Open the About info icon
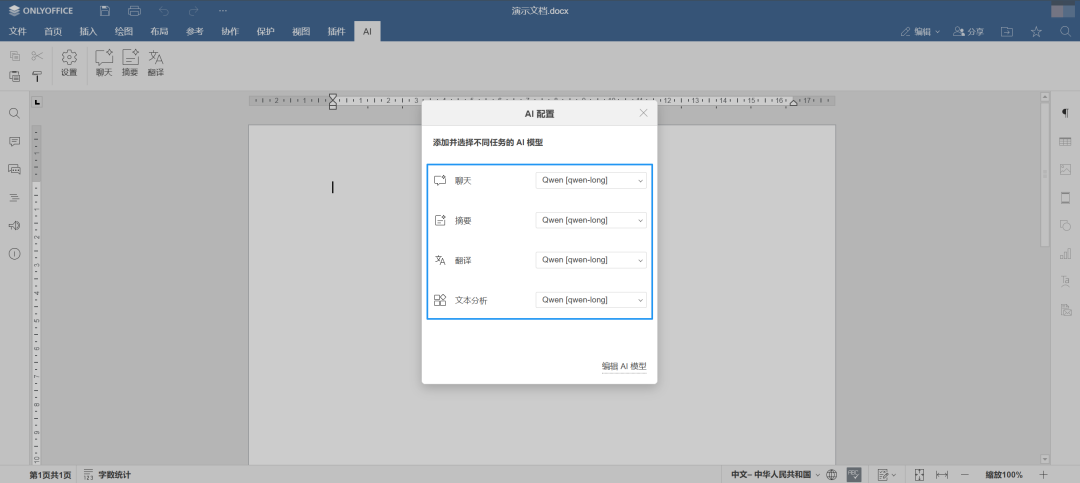 14,254
